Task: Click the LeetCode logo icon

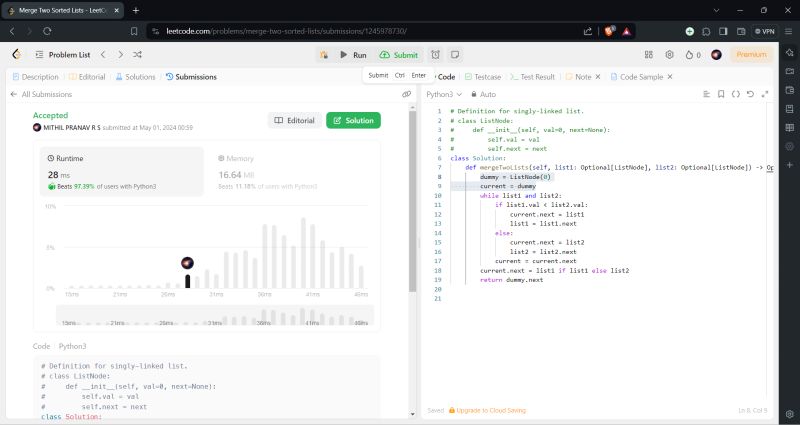Action: [x=17, y=55]
